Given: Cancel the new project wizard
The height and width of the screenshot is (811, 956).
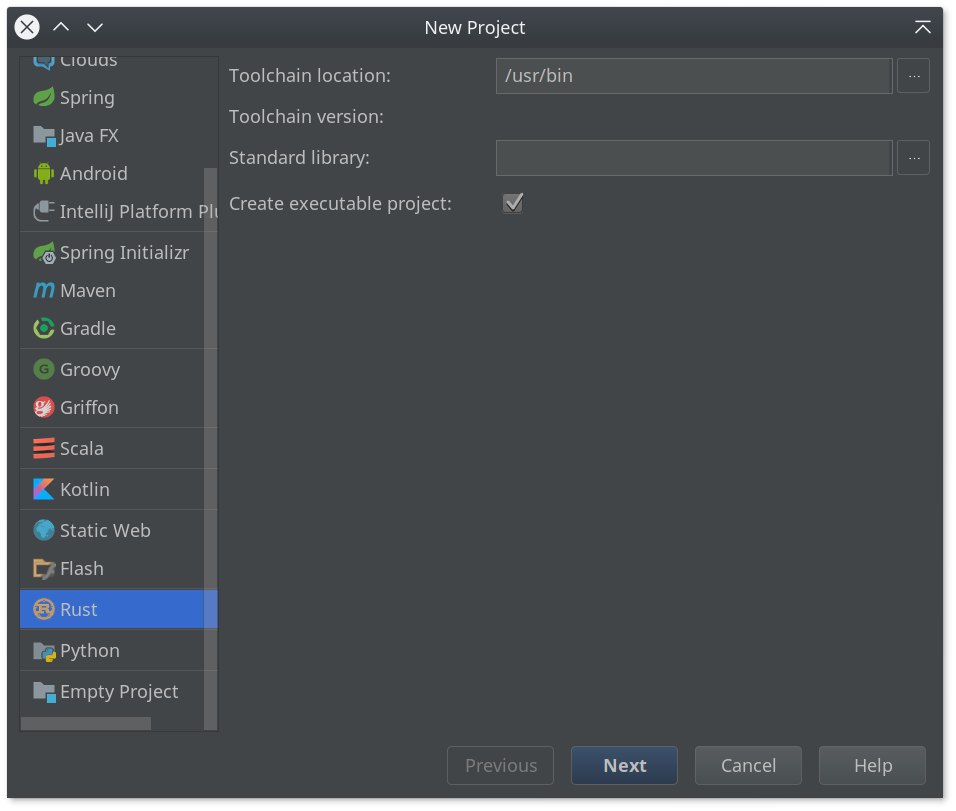Looking at the screenshot, I should click(748, 765).
